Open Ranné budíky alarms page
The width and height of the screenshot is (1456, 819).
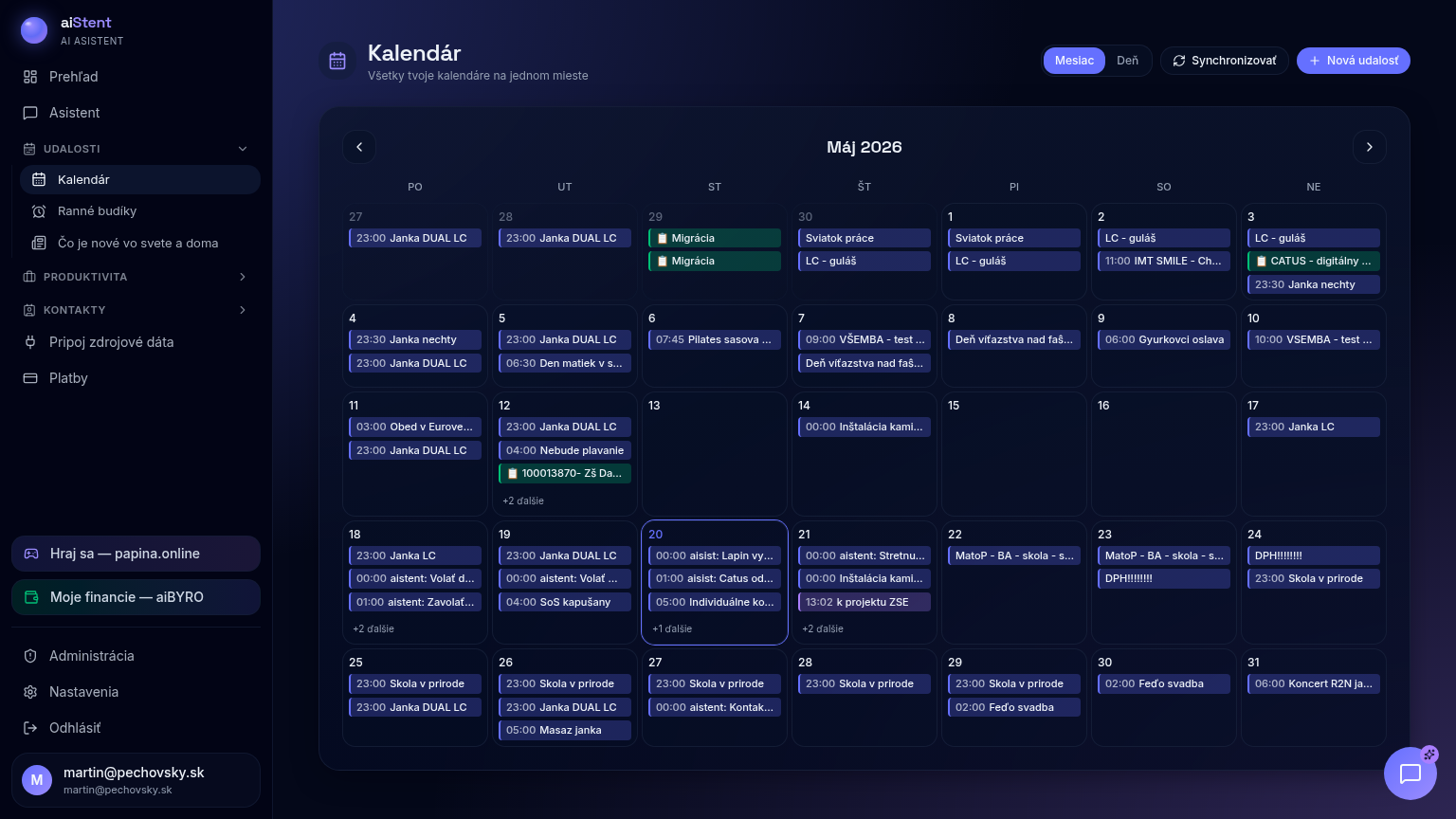[139, 211]
